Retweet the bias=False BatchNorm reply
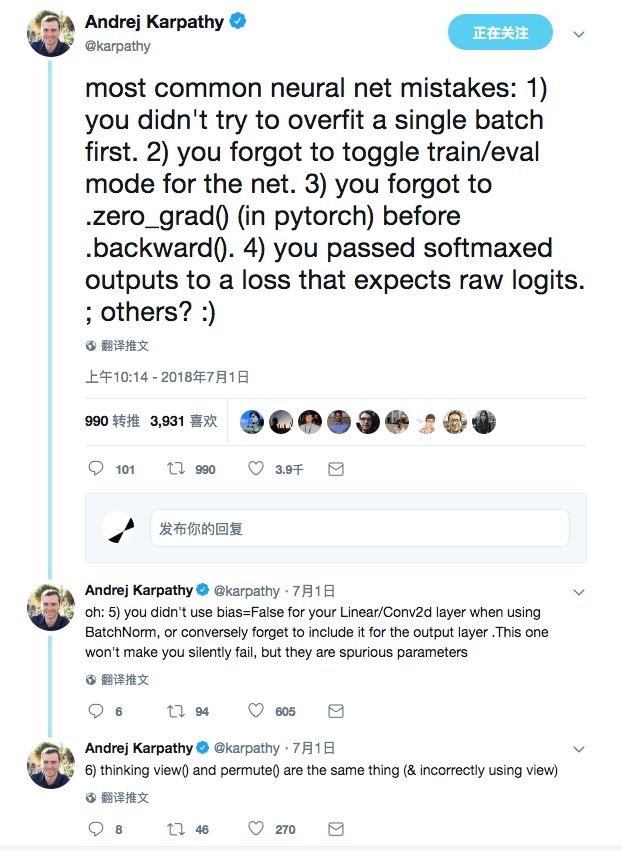 pos(175,711)
